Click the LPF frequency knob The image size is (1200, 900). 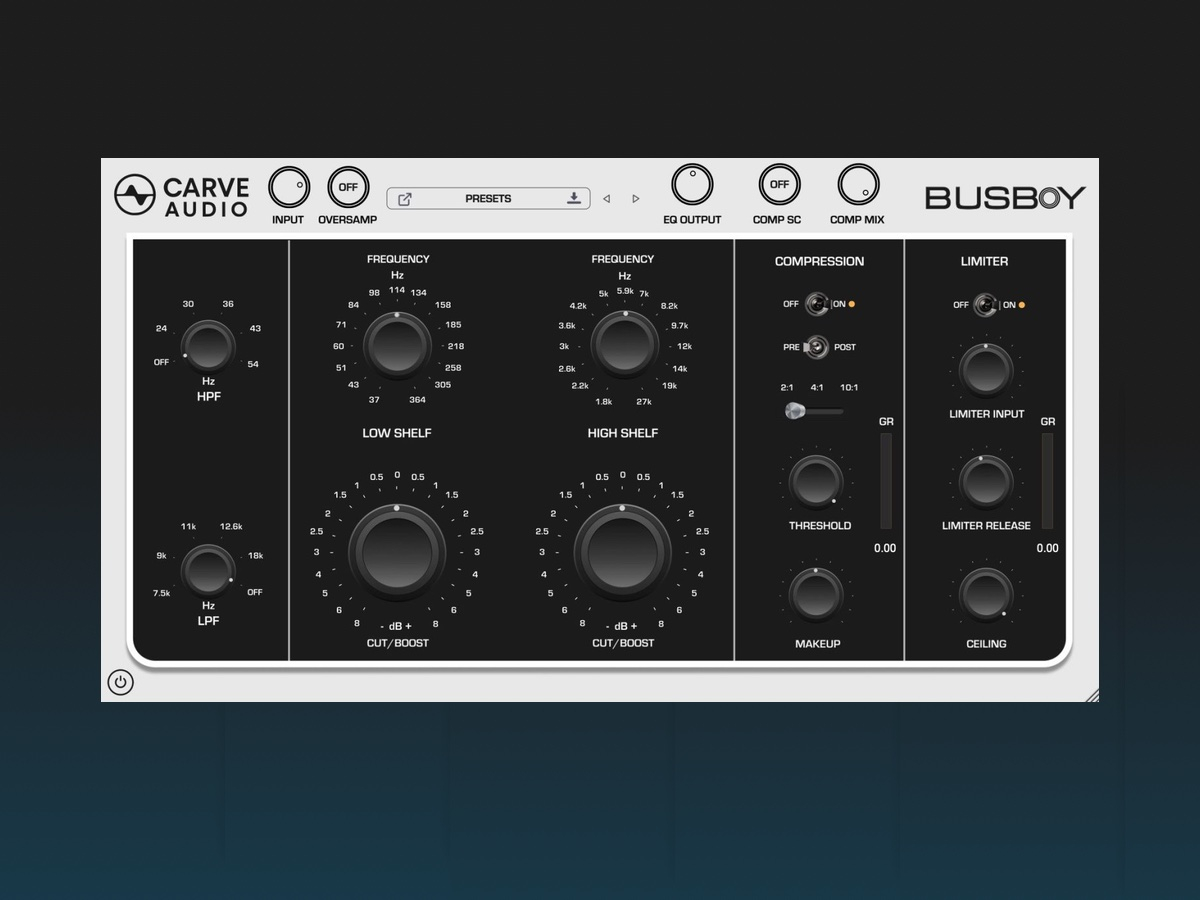pyautogui.click(x=208, y=571)
